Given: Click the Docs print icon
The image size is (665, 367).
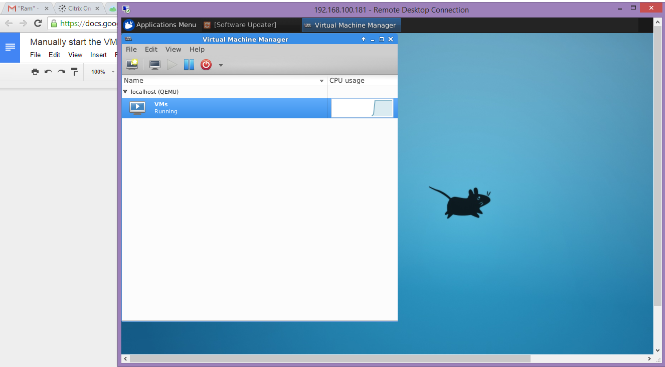Looking at the screenshot, I should 35,72.
